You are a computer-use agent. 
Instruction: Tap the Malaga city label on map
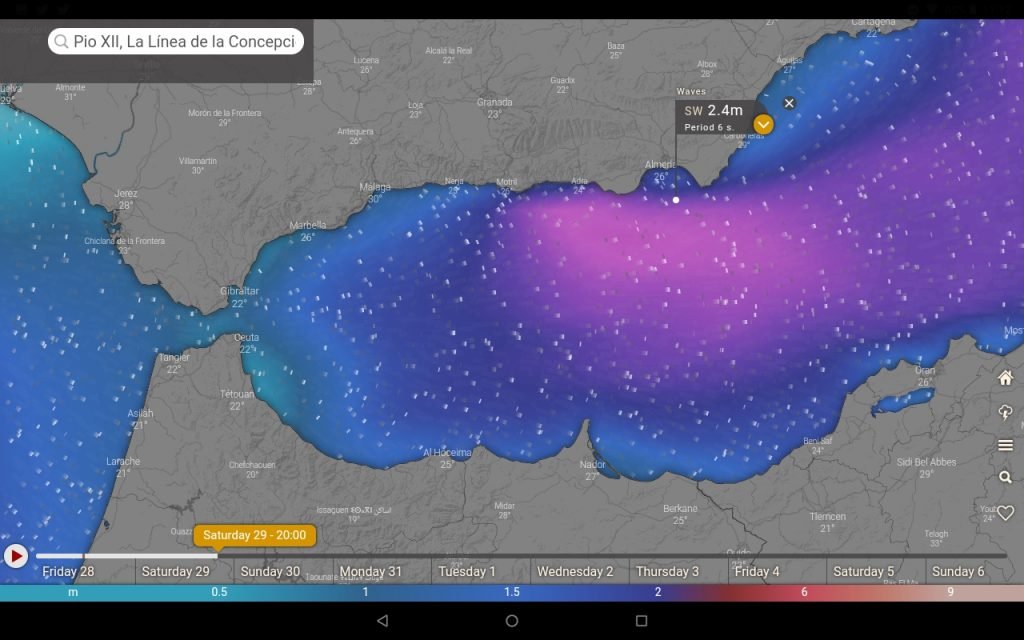pos(375,187)
